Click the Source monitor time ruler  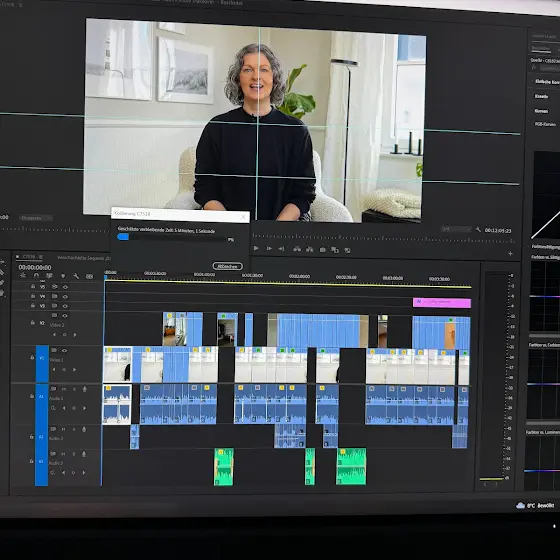(54, 230)
